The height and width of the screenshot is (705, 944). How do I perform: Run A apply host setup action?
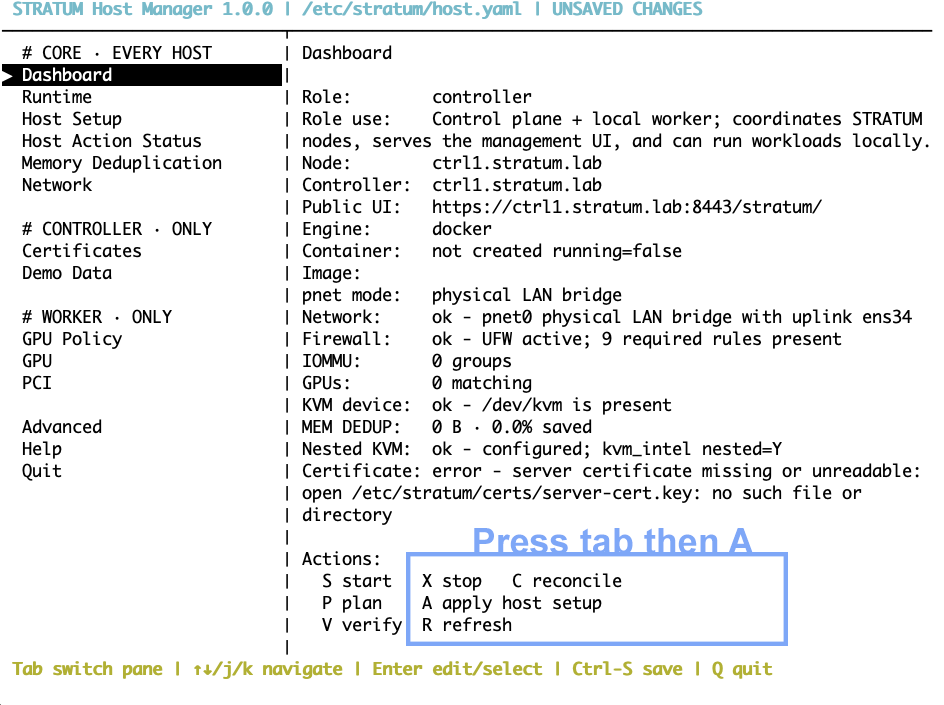[x=512, y=603]
